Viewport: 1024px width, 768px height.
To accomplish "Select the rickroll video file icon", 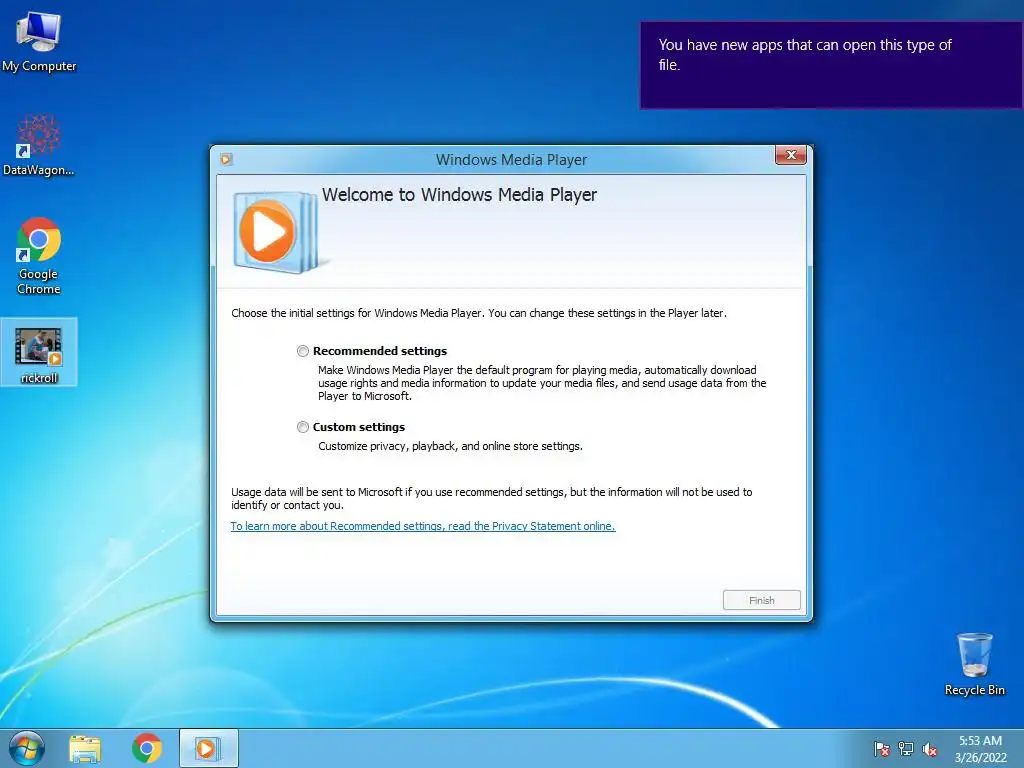I will (x=39, y=353).
